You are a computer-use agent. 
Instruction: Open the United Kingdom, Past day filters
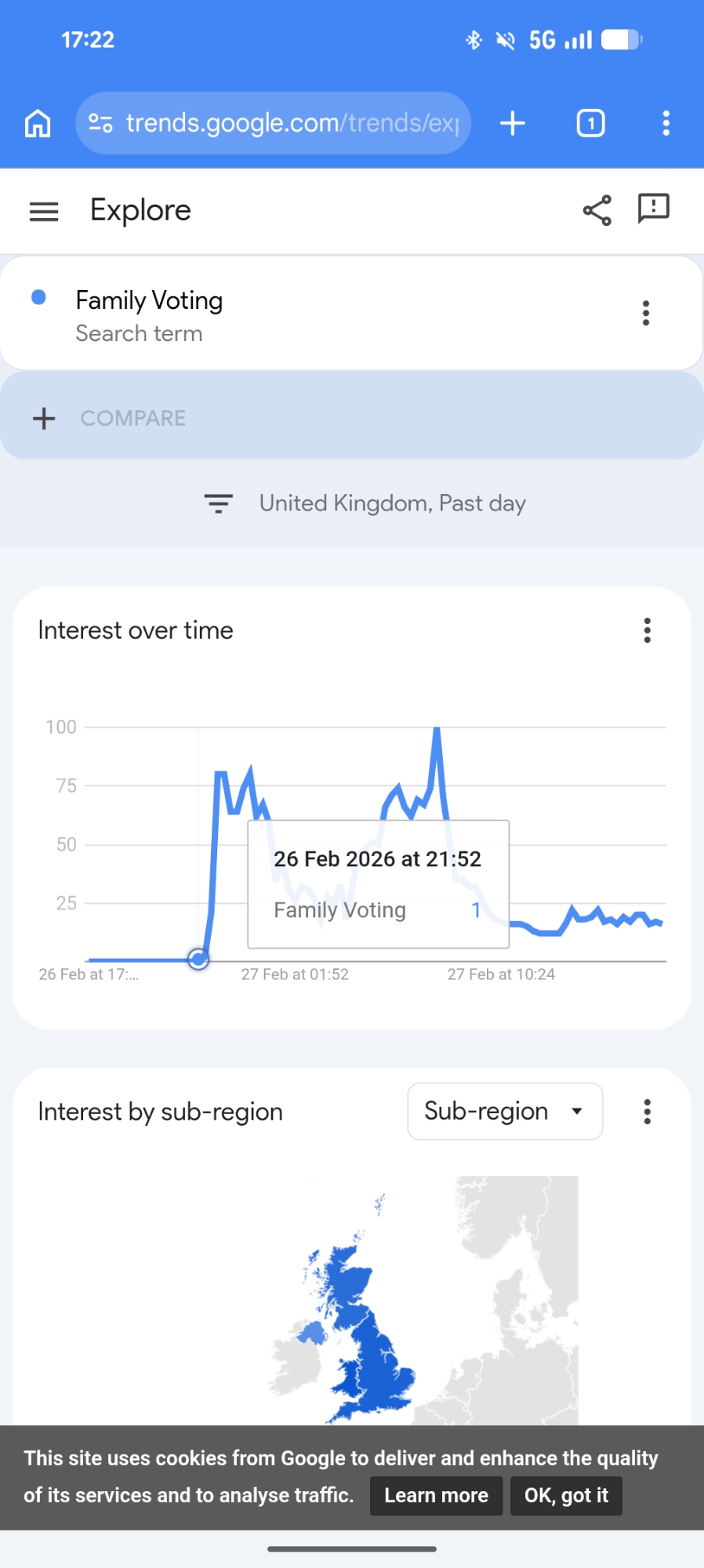365,503
